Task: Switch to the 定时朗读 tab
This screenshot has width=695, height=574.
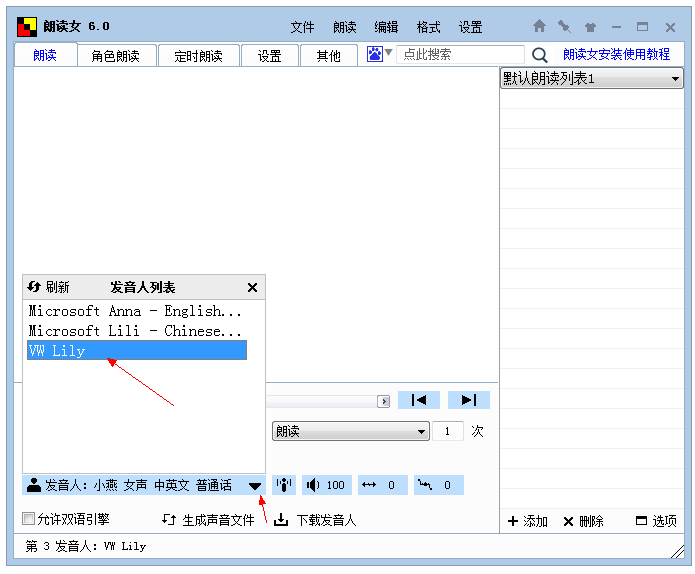Action: (198, 56)
